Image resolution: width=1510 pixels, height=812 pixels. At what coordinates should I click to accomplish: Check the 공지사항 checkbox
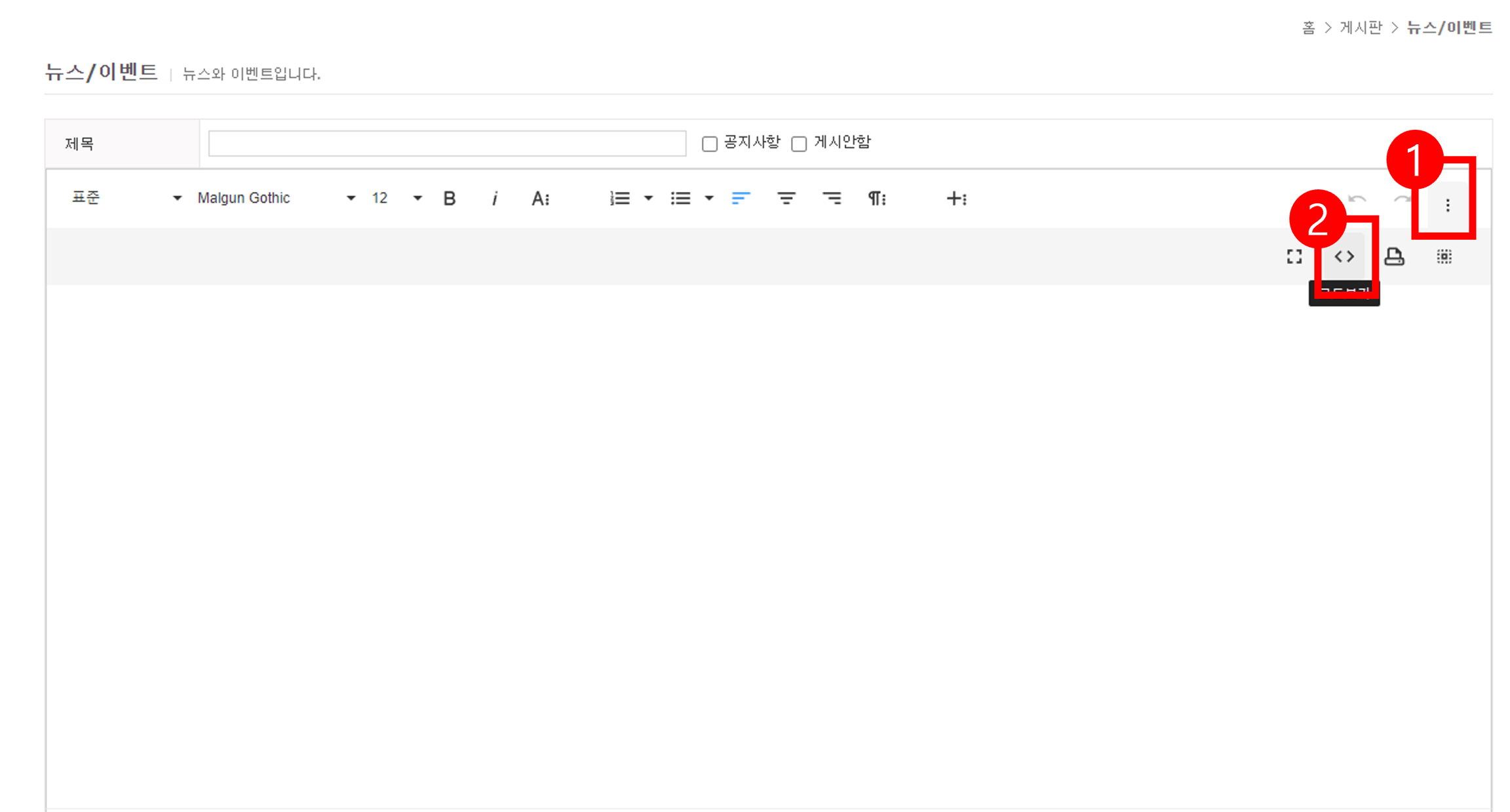(x=709, y=144)
